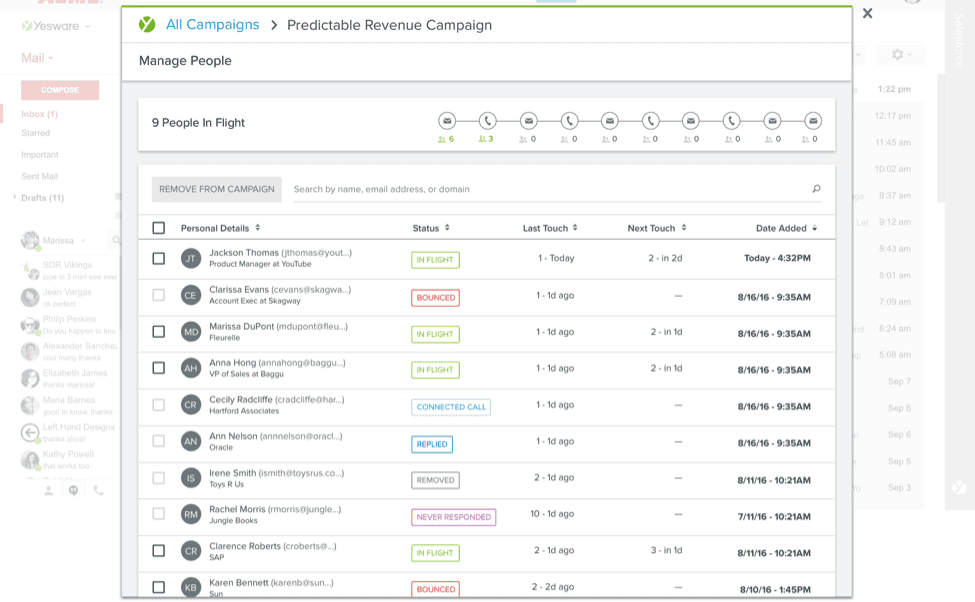Open Starred folder in Gmail sidebar
The height and width of the screenshot is (602, 975).
[x=35, y=133]
